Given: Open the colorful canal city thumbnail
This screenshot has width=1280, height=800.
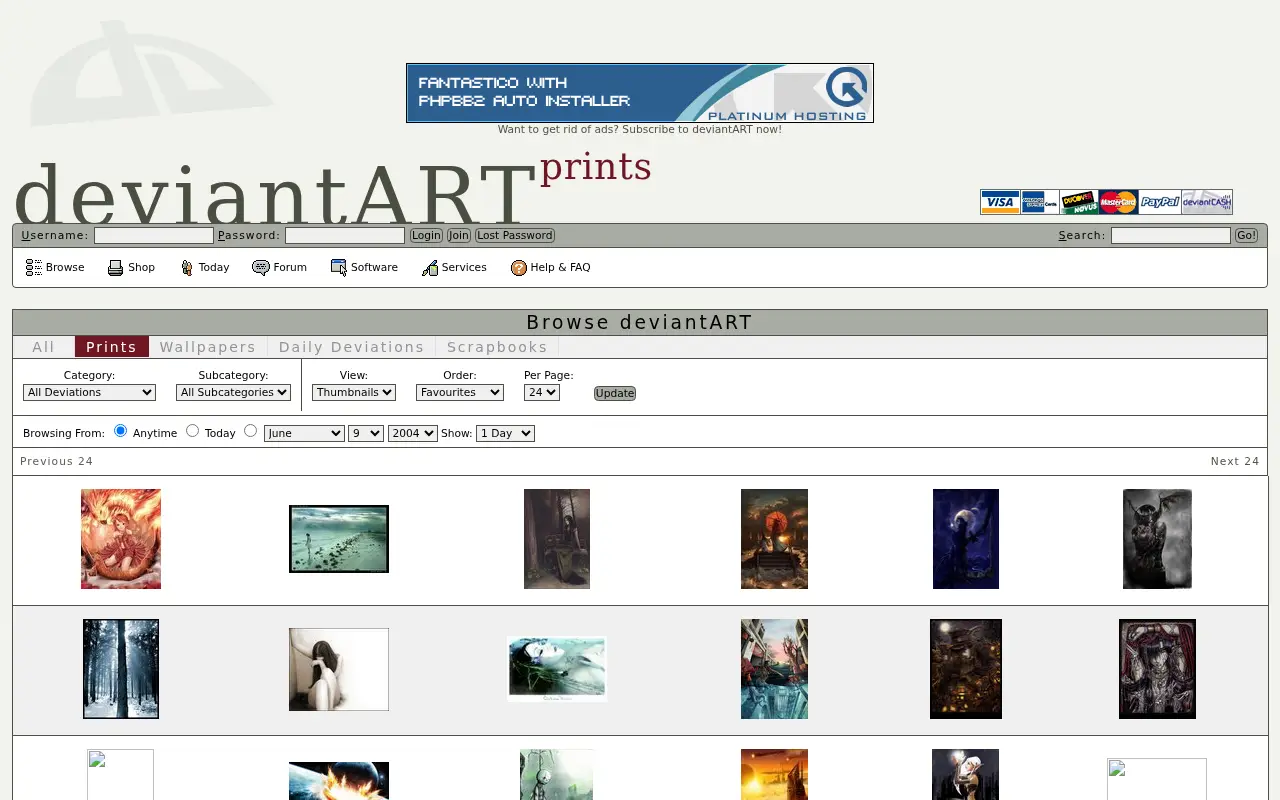Looking at the screenshot, I should 774,669.
